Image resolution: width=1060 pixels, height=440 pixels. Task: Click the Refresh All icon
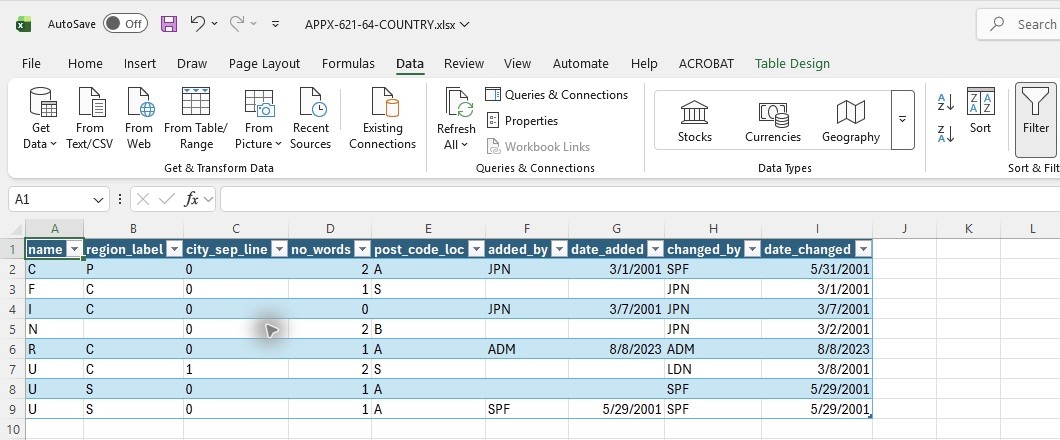click(x=458, y=104)
